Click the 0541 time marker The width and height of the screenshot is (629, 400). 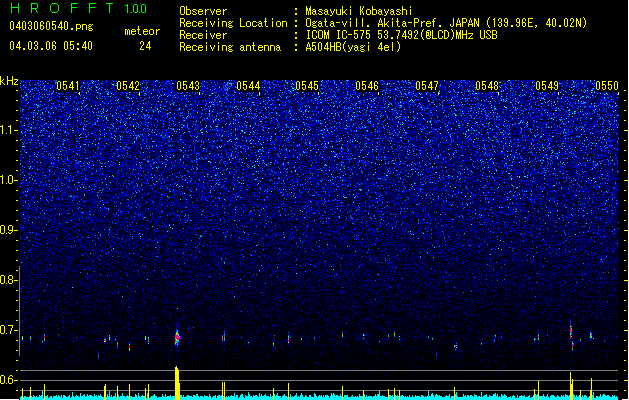click(67, 86)
